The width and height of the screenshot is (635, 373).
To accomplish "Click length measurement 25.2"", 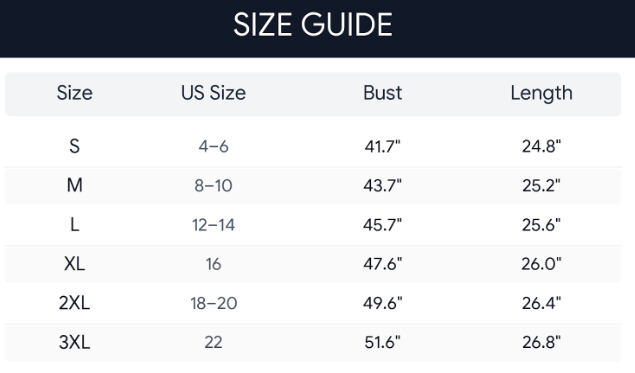I will 541,185.
